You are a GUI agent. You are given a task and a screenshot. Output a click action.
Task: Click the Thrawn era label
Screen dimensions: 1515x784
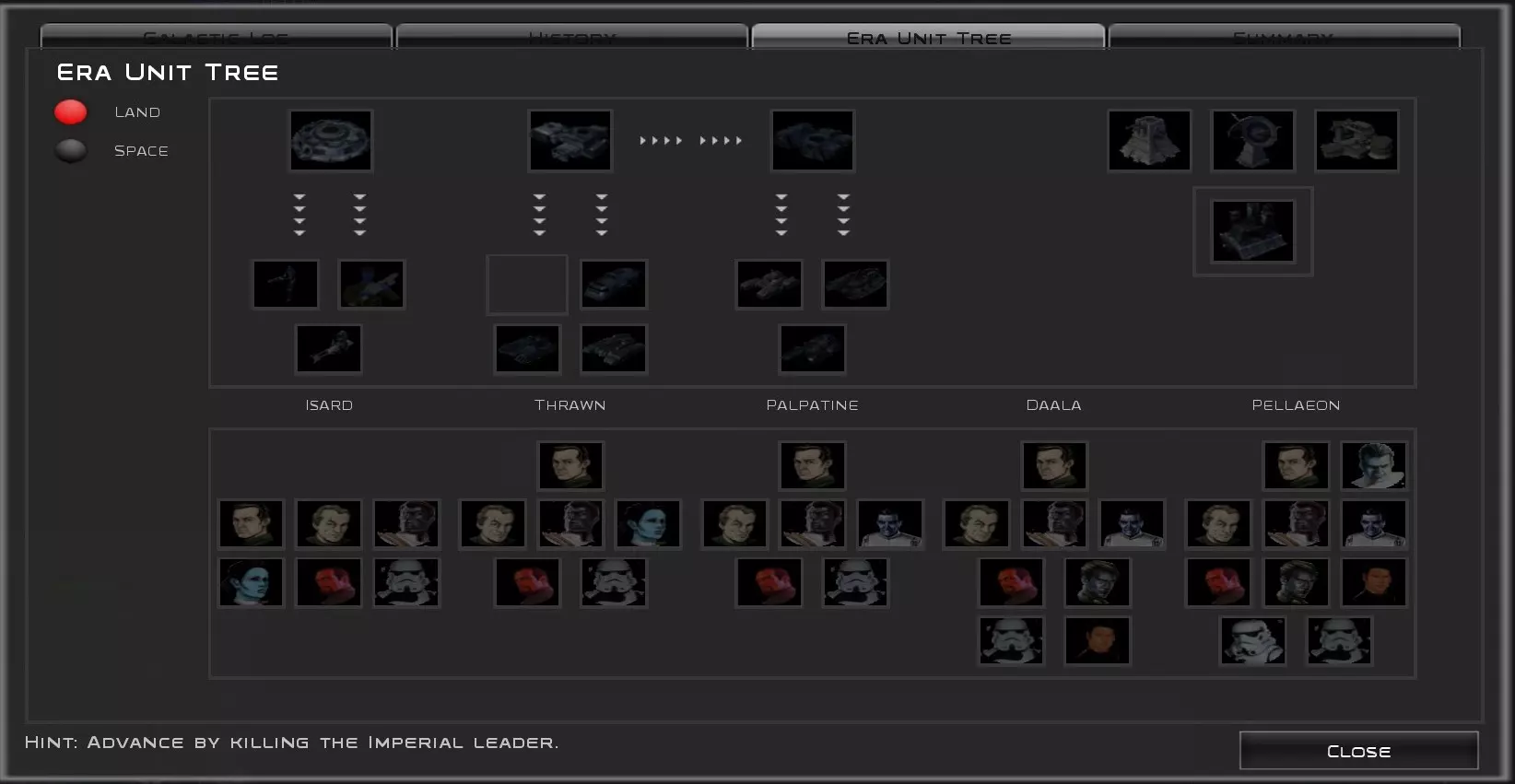(x=570, y=405)
